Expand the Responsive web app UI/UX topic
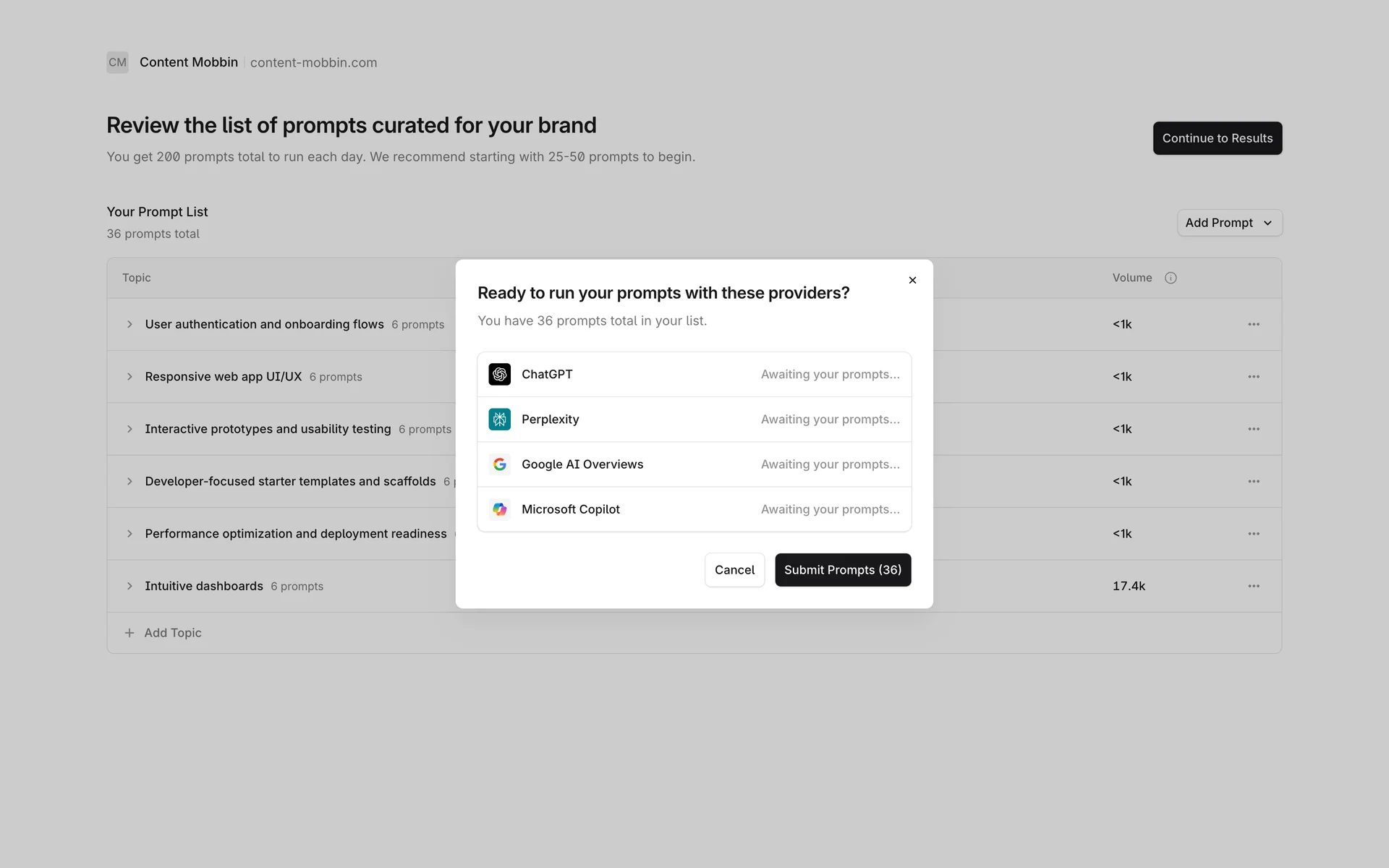Viewport: 1389px width, 868px height. coord(129,377)
